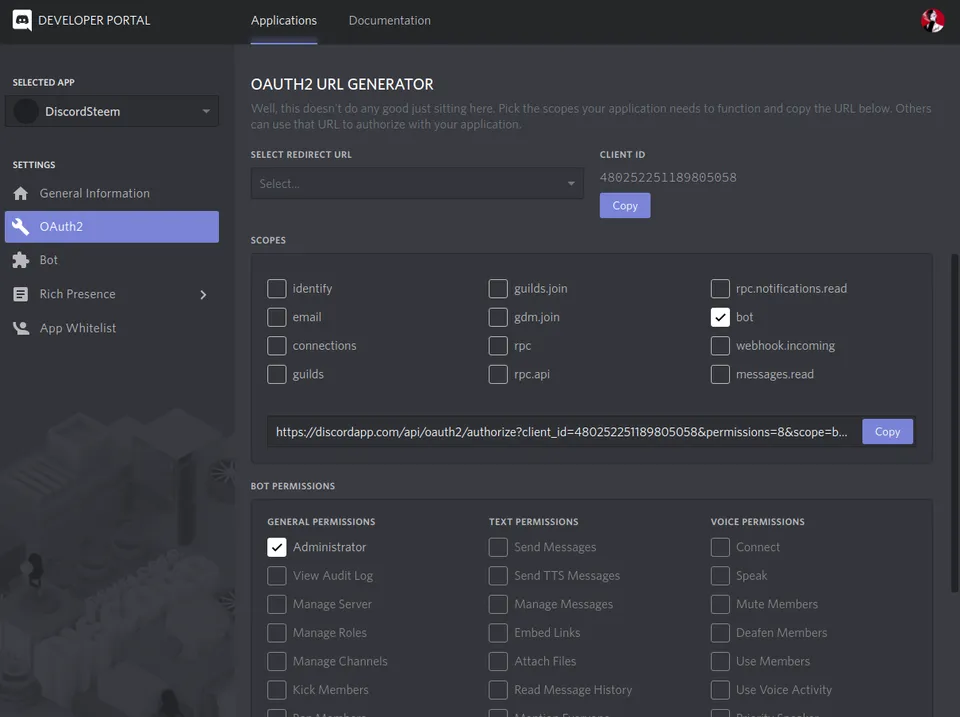960x717 pixels.
Task: Click the OAuth2 wrench icon
Action: tap(20, 227)
